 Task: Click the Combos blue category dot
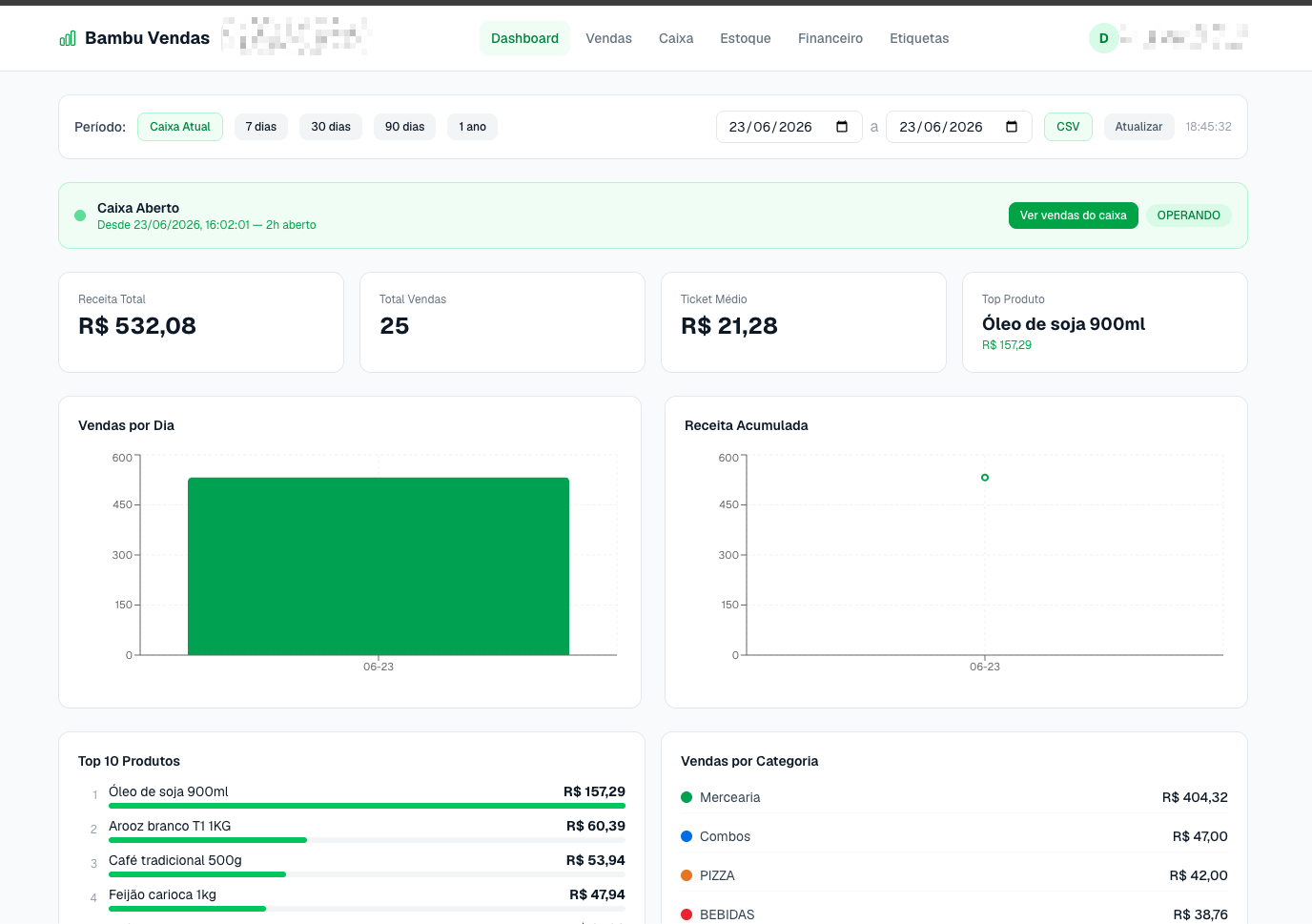(x=687, y=836)
